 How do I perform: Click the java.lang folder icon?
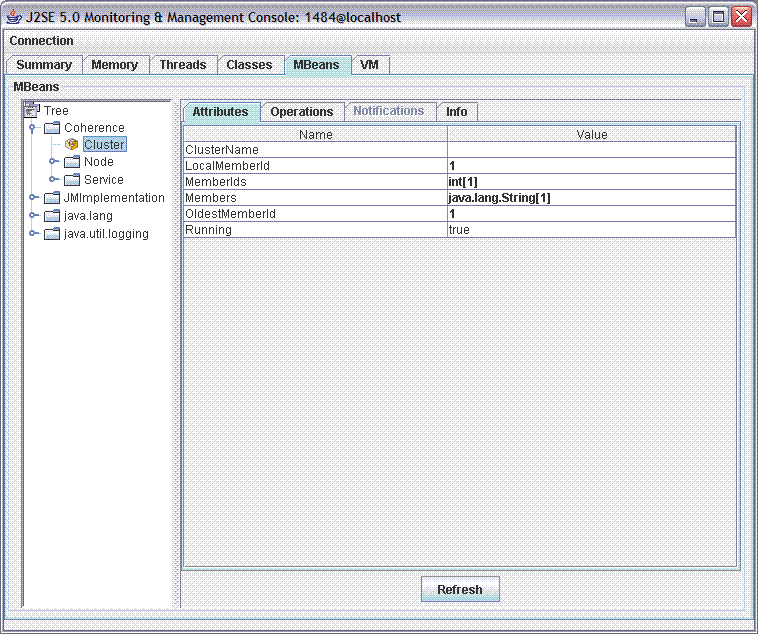pos(52,216)
